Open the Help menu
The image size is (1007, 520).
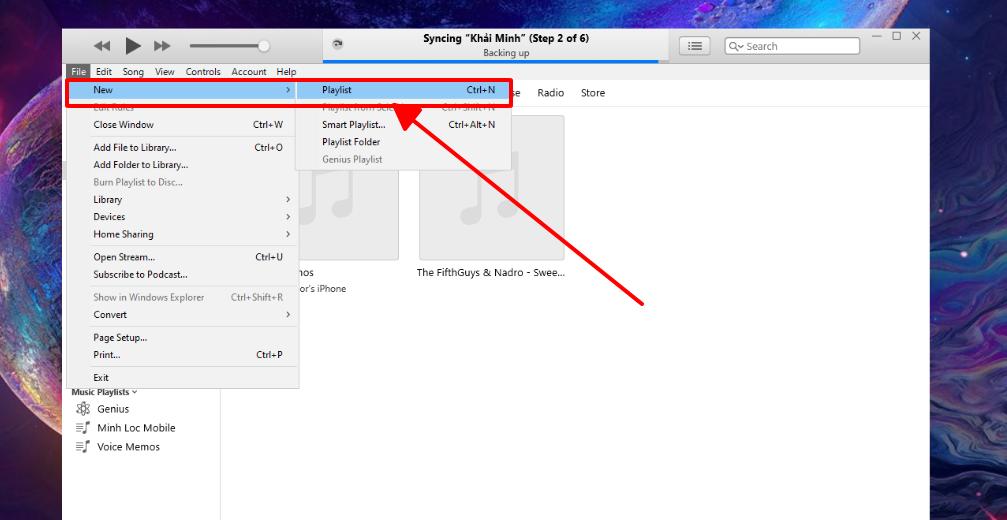click(x=286, y=71)
